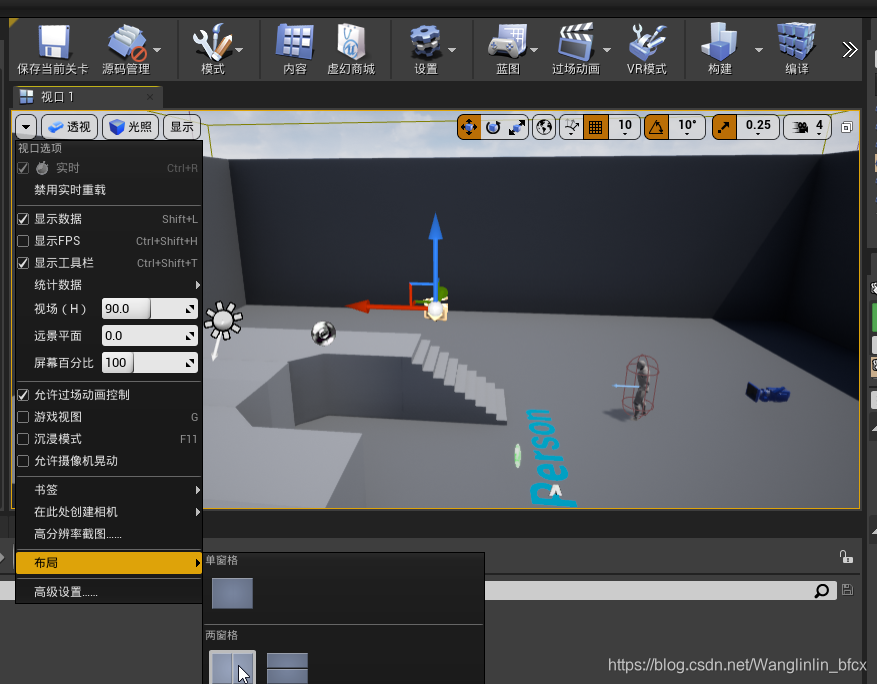
Task: Toggle rotation snapping angle icon
Action: point(656,128)
